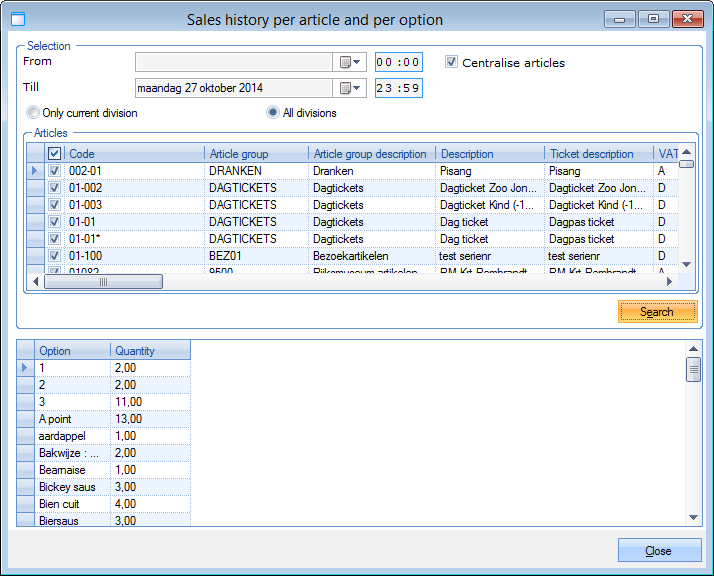Open the From date calendar picker
The width and height of the screenshot is (714, 576).
click(x=350, y=63)
